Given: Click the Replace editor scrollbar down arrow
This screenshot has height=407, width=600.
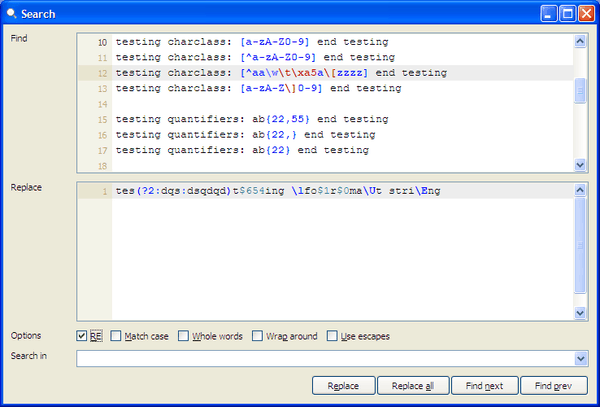Looking at the screenshot, I should point(580,313).
